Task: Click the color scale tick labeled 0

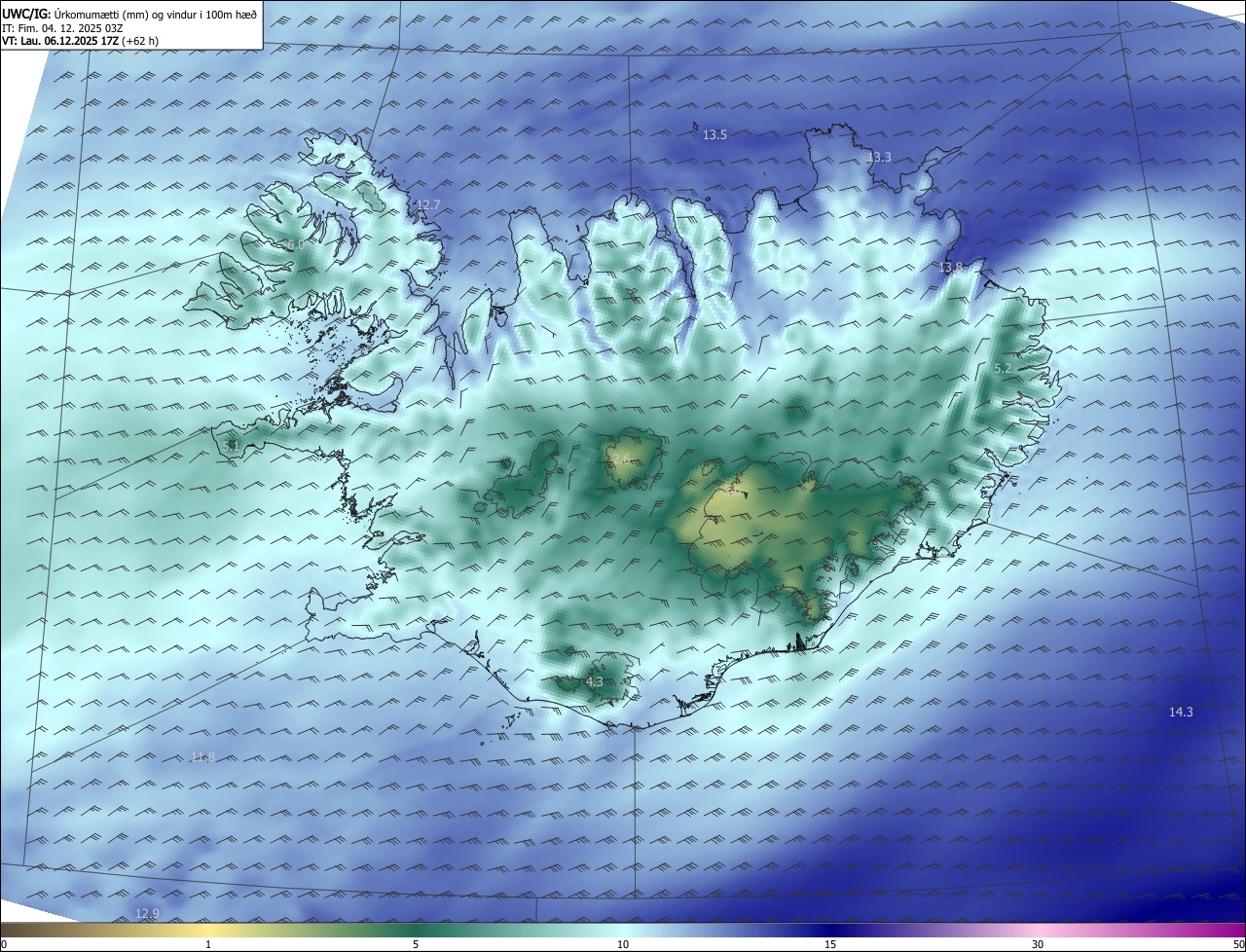Action: click(4, 944)
